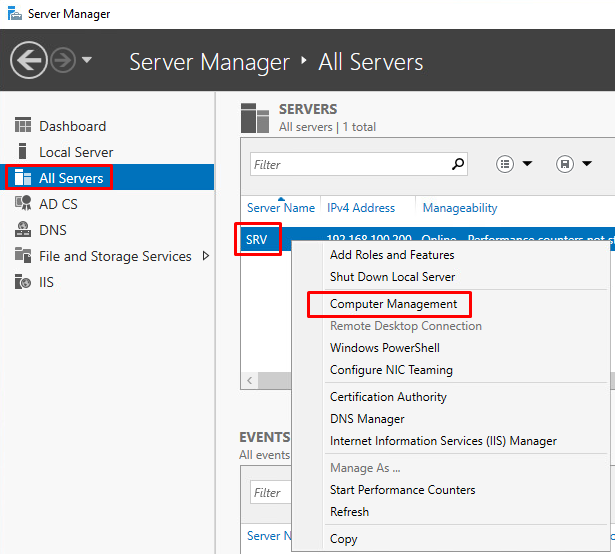615x554 pixels.
Task: Sort by Server Name column
Action: pyautogui.click(x=281, y=208)
